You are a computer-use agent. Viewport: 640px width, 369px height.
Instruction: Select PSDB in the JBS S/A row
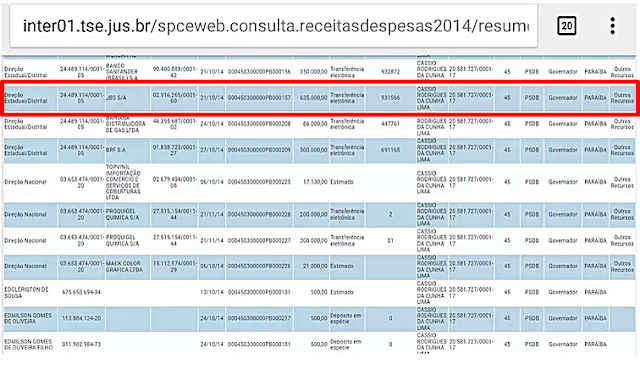point(532,98)
